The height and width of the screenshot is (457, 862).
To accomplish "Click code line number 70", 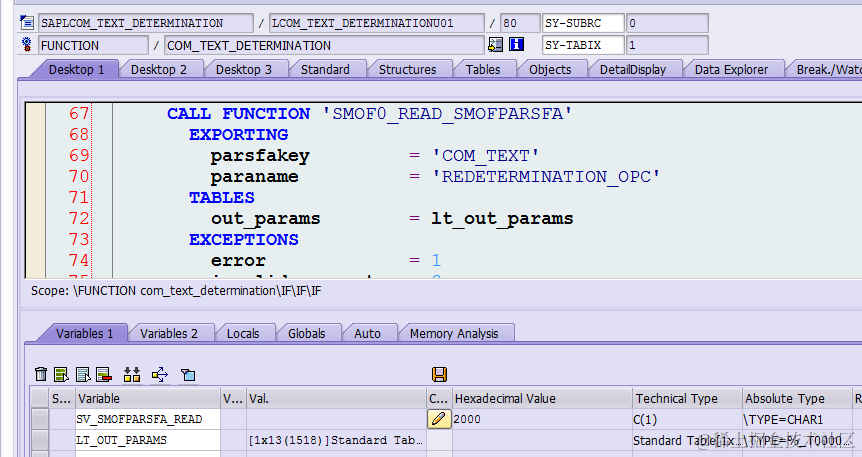I will [79, 177].
